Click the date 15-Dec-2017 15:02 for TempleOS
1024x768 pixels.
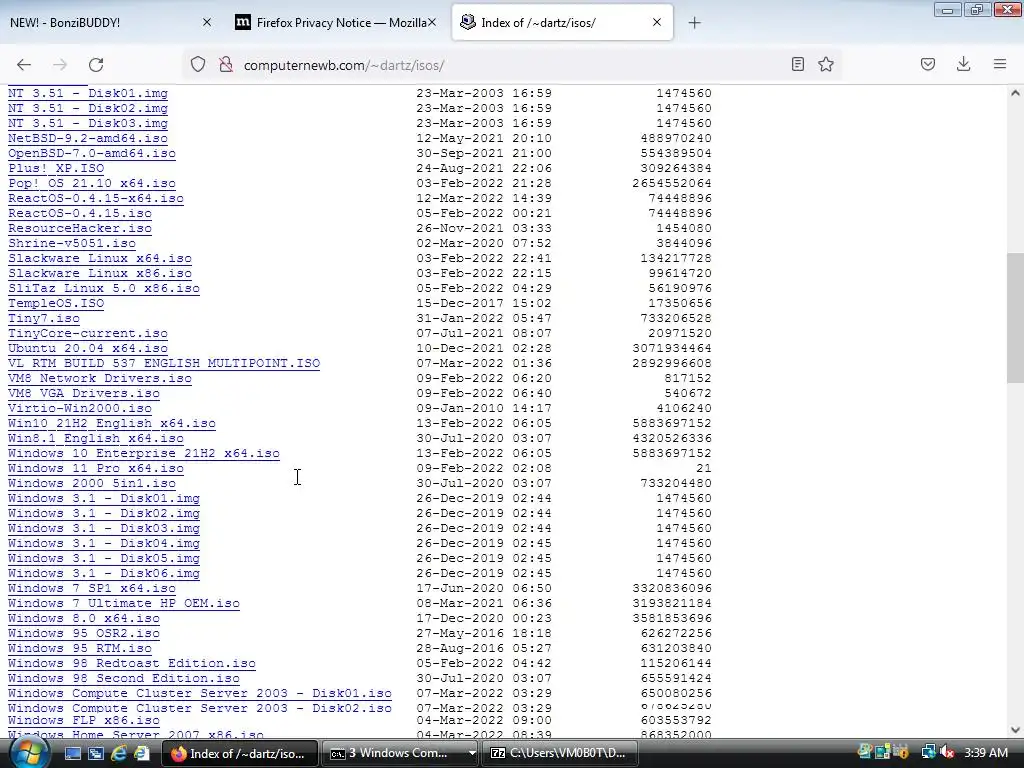tap(484, 304)
